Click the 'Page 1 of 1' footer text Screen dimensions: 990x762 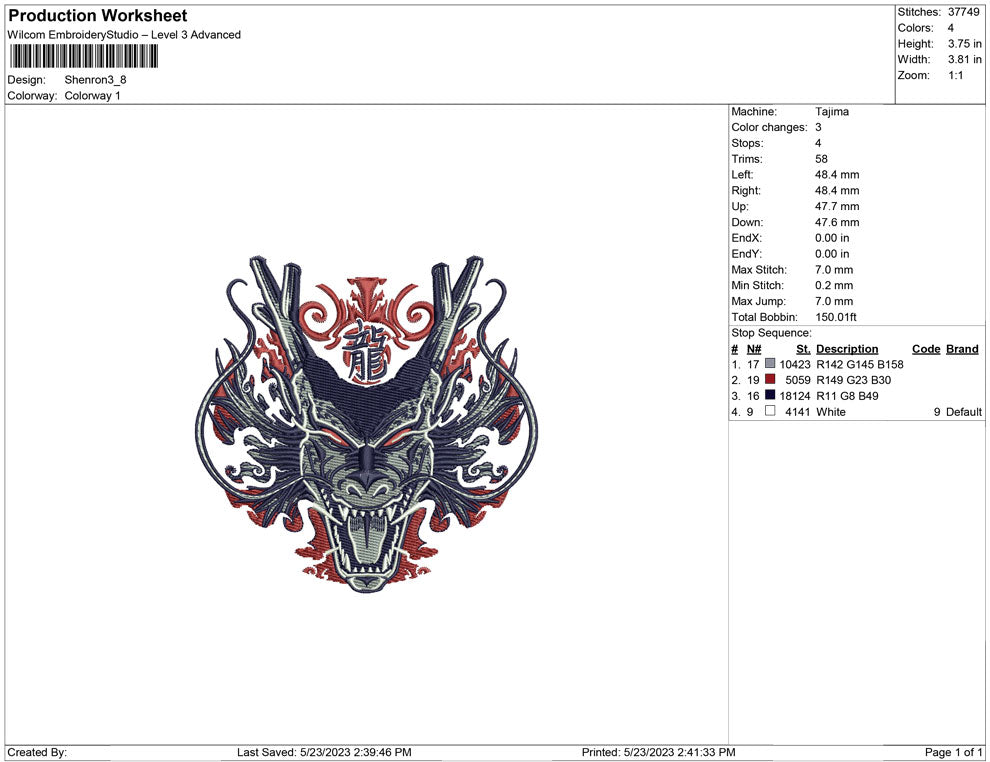(953, 752)
